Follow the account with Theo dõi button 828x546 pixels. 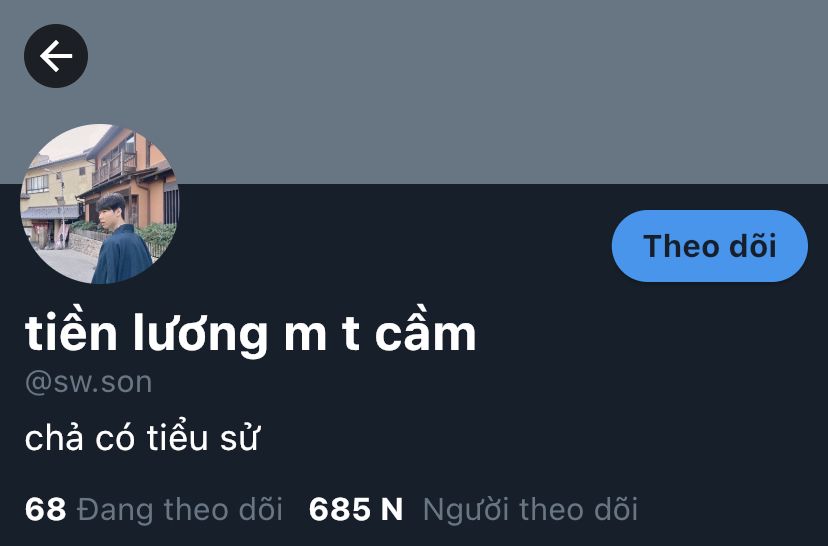coord(710,246)
